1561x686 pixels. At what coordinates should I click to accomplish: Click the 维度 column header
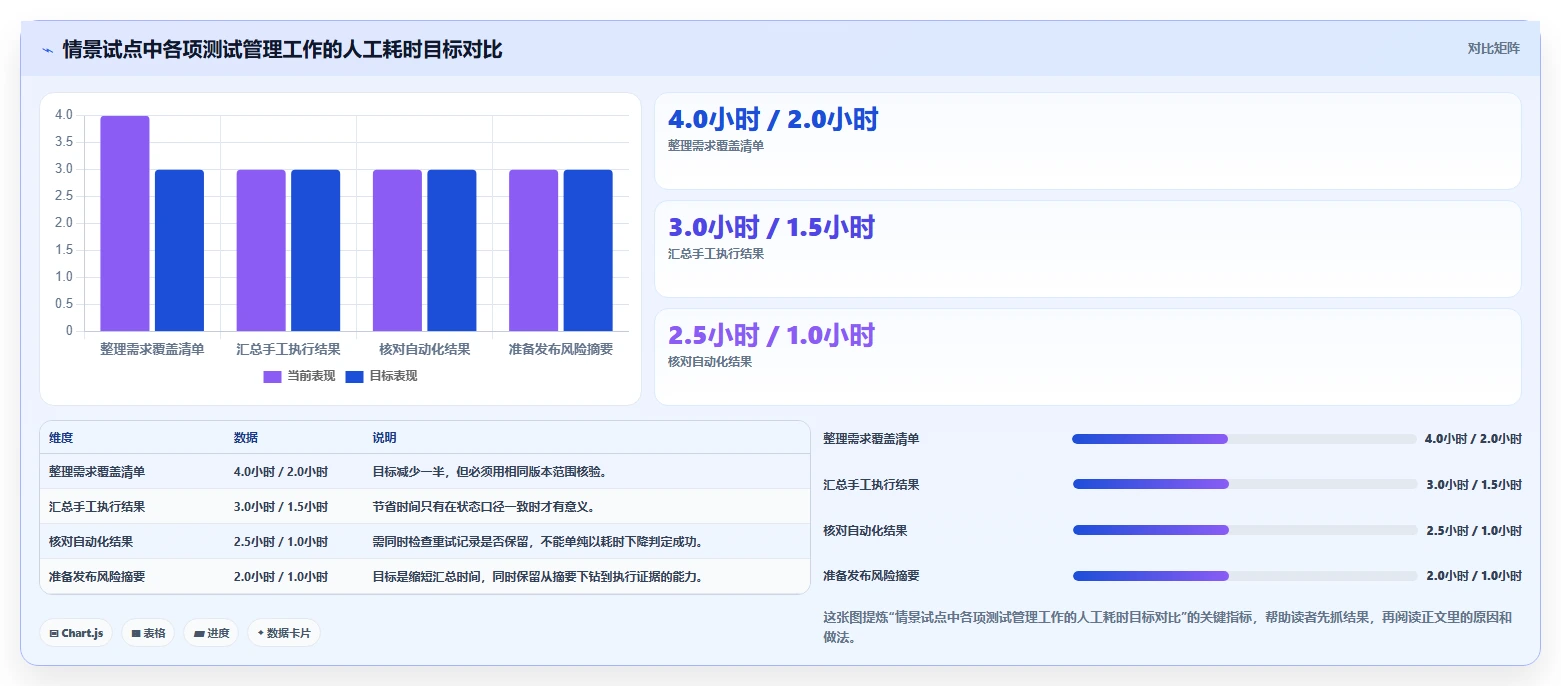coord(61,438)
